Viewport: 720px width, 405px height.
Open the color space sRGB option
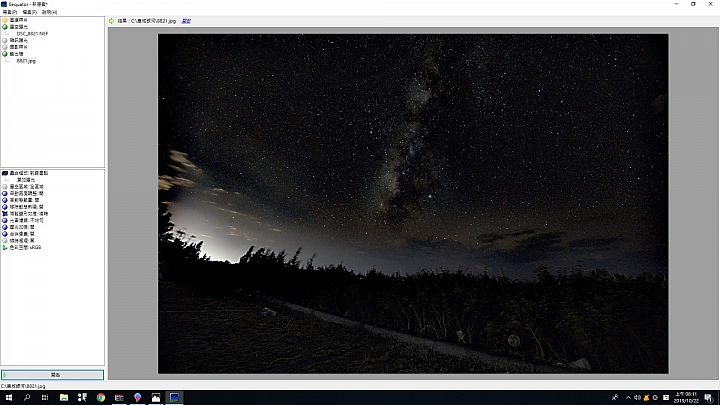[x=22, y=248]
